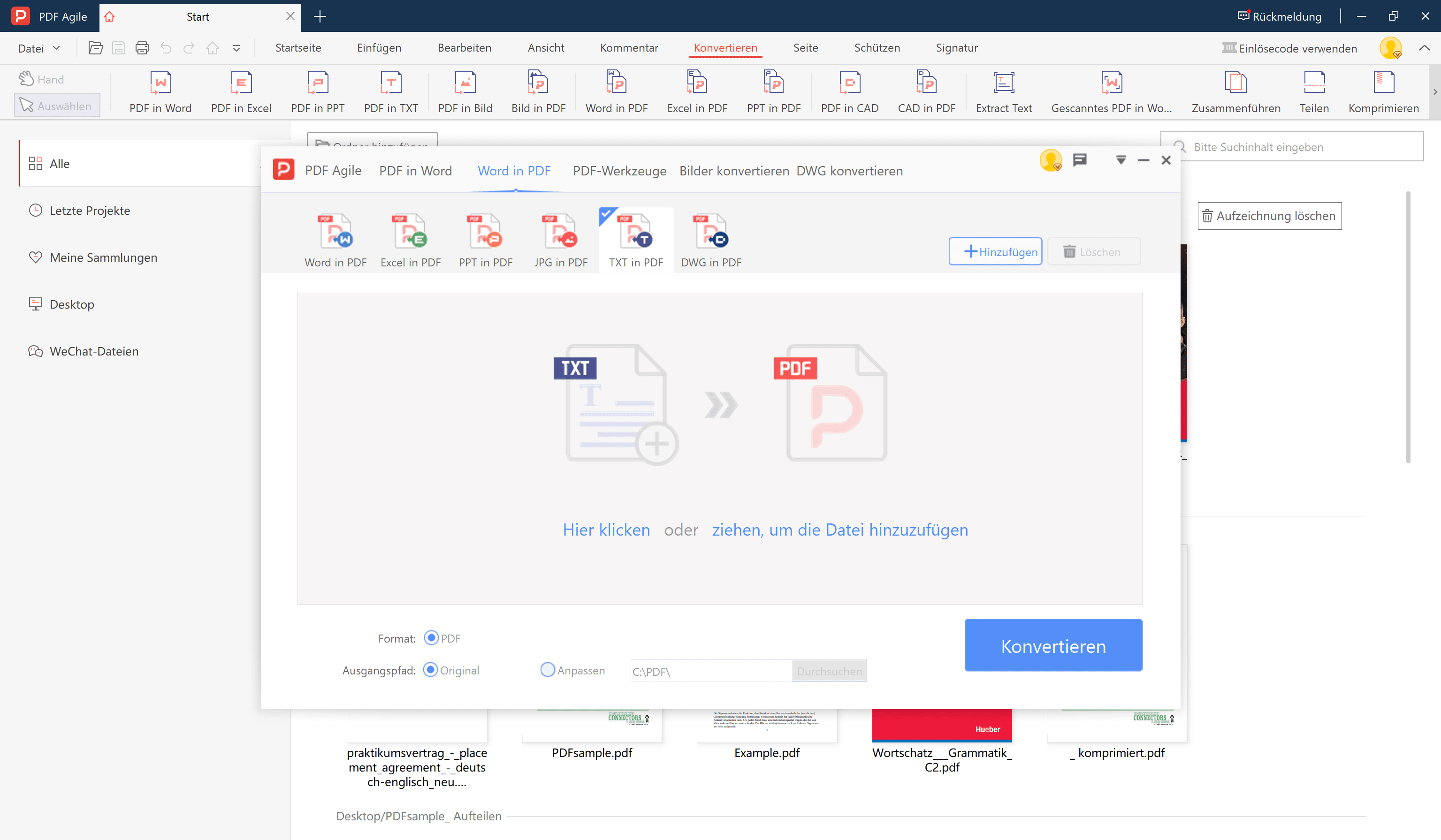Select the PDF format radio button
1441x840 pixels.
click(x=431, y=638)
